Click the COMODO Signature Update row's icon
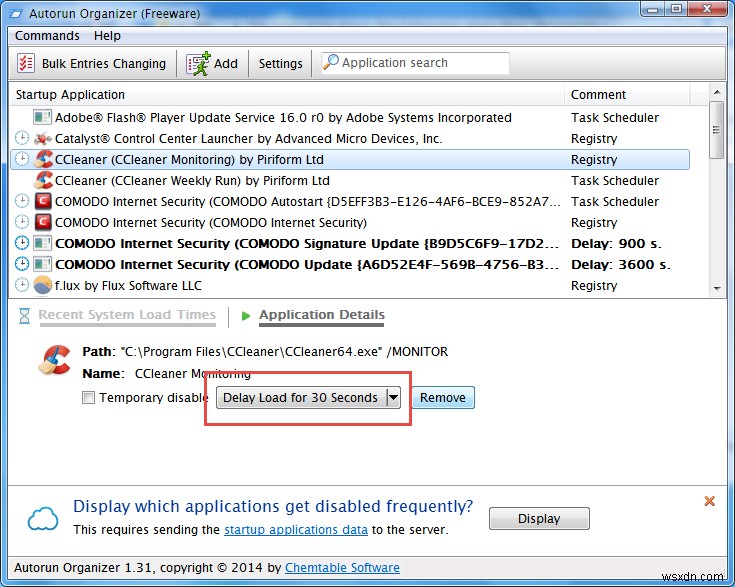 tap(43, 243)
